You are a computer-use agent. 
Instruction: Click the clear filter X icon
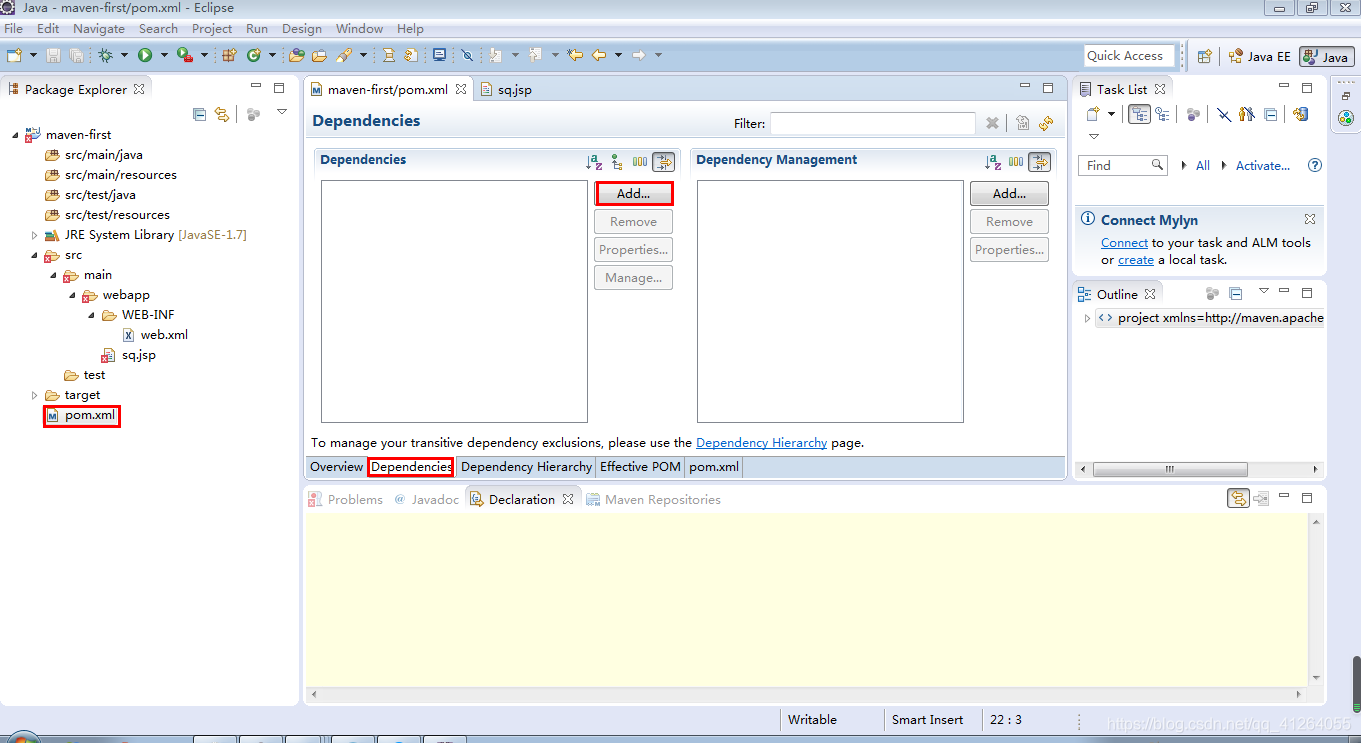(x=992, y=123)
